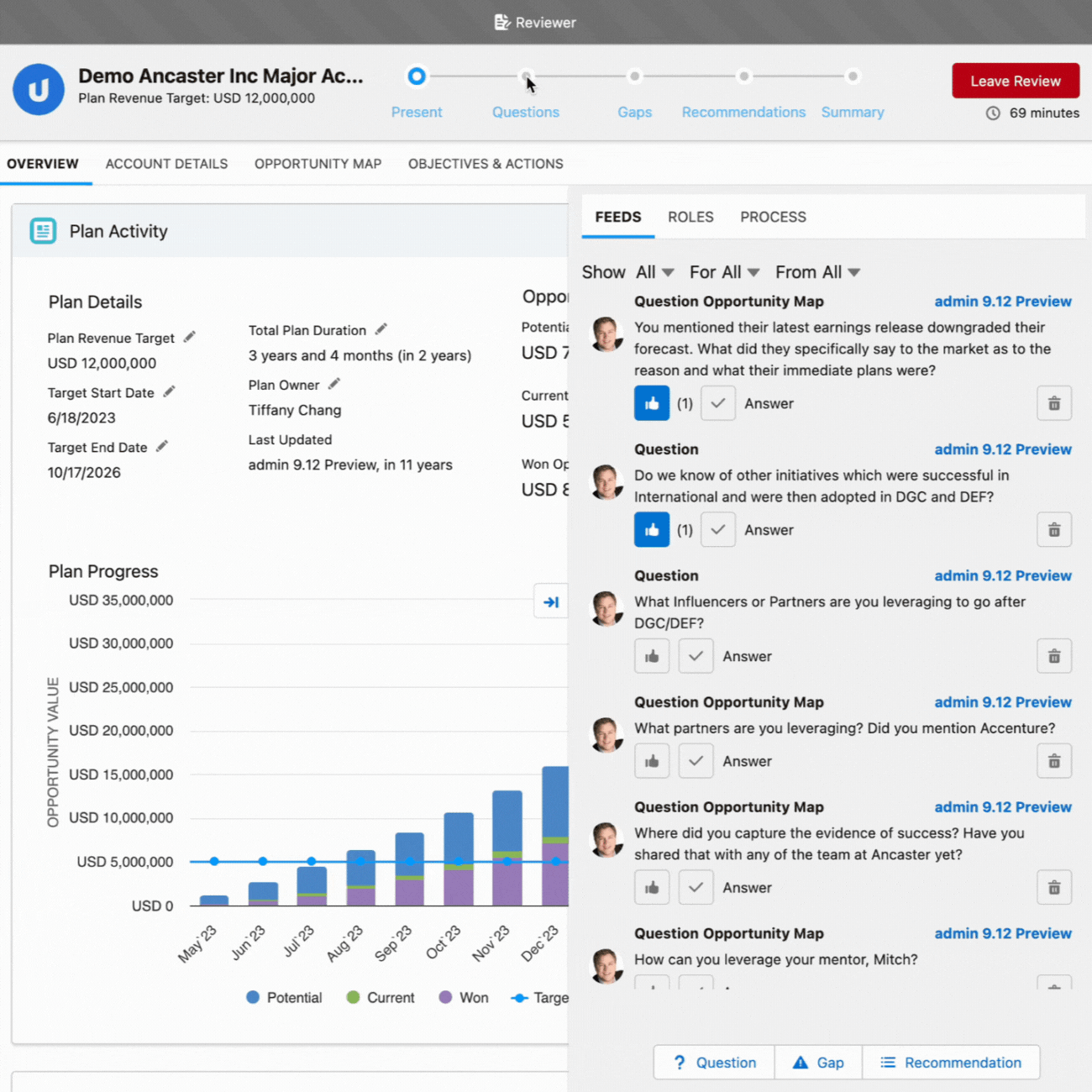Delete the International initiatives question

(1054, 530)
